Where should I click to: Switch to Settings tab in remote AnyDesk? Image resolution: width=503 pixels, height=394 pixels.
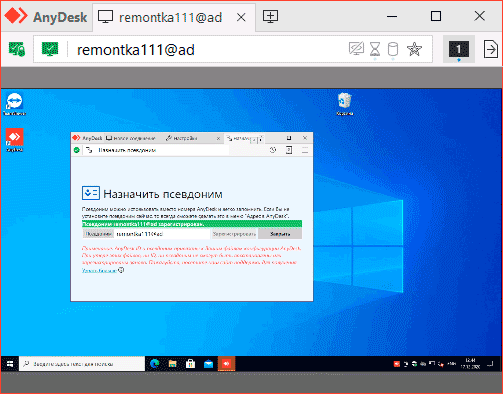coord(182,138)
